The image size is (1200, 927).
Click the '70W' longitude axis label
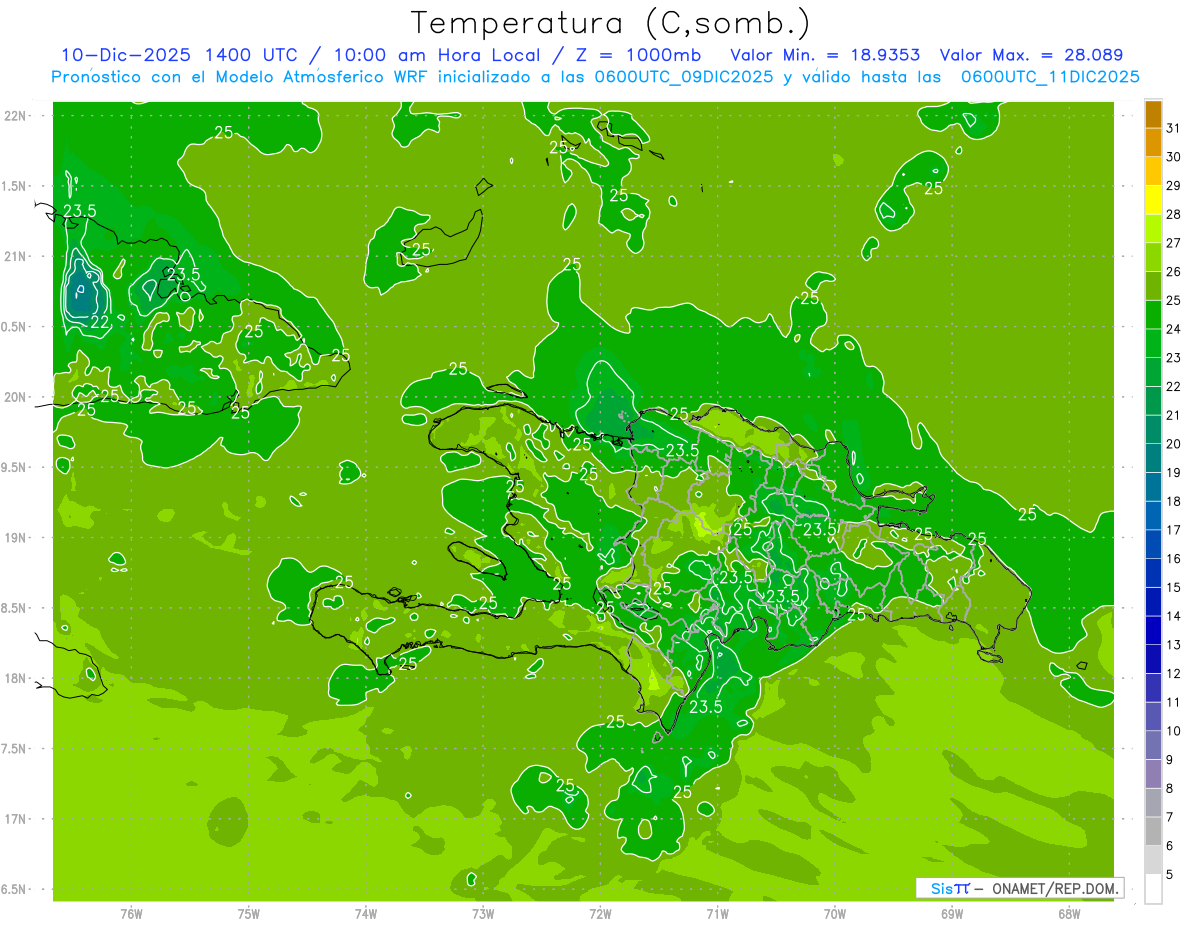click(x=835, y=914)
